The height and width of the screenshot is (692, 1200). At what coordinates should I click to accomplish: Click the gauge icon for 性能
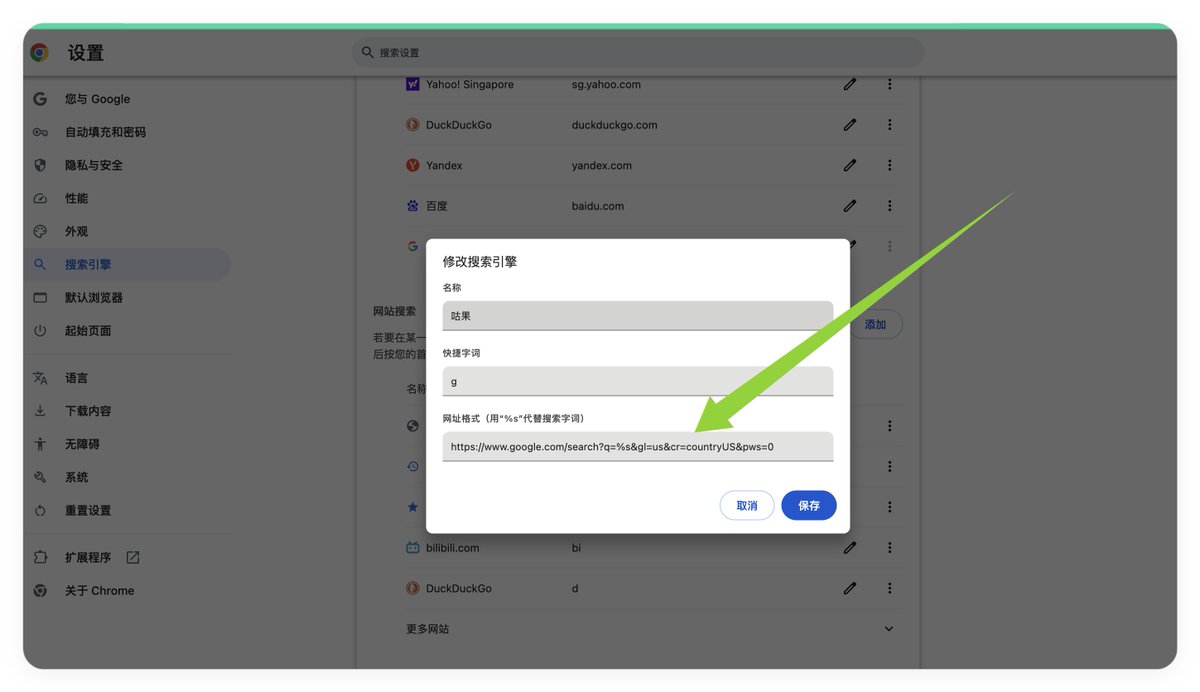40,198
